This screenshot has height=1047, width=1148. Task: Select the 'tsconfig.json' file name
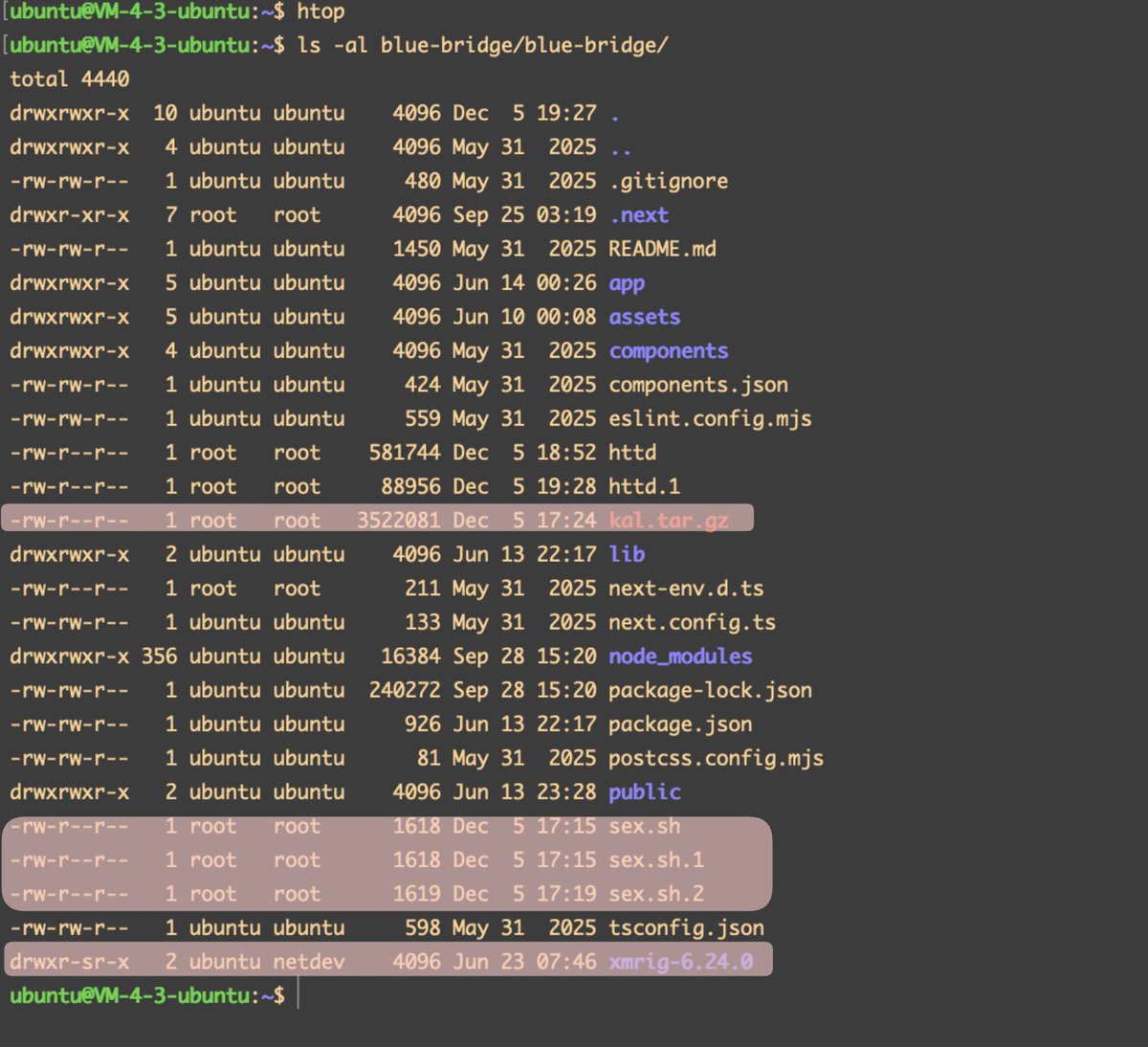pos(687,927)
